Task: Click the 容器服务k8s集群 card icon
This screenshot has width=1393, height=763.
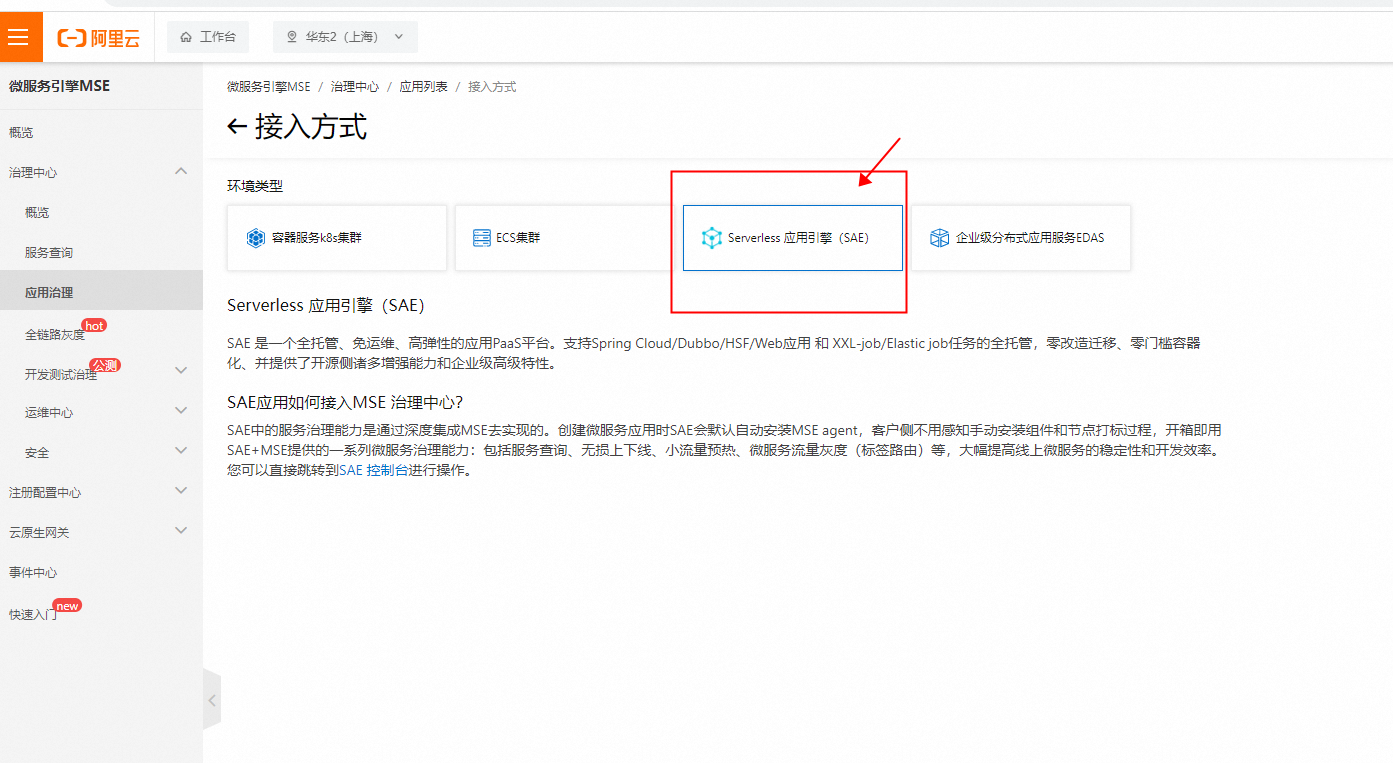Action: (256, 238)
